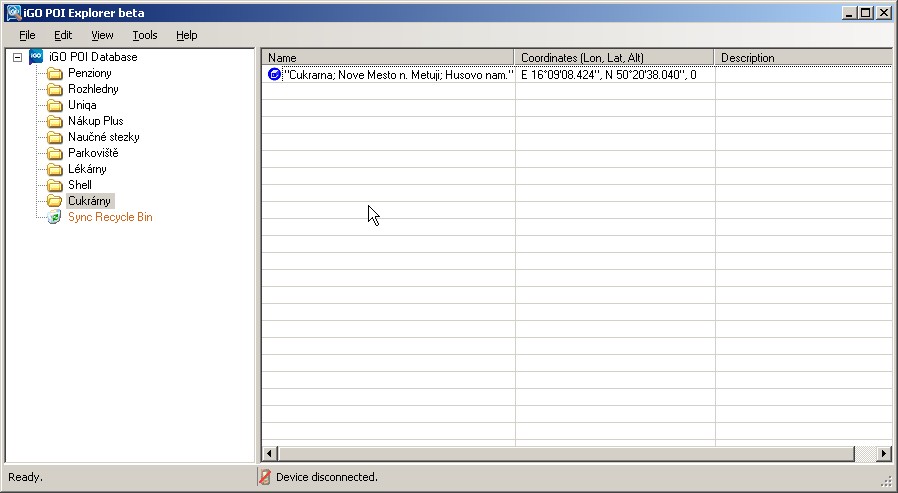Click the Penziony folder icon
The image size is (898, 493).
[x=55, y=74]
